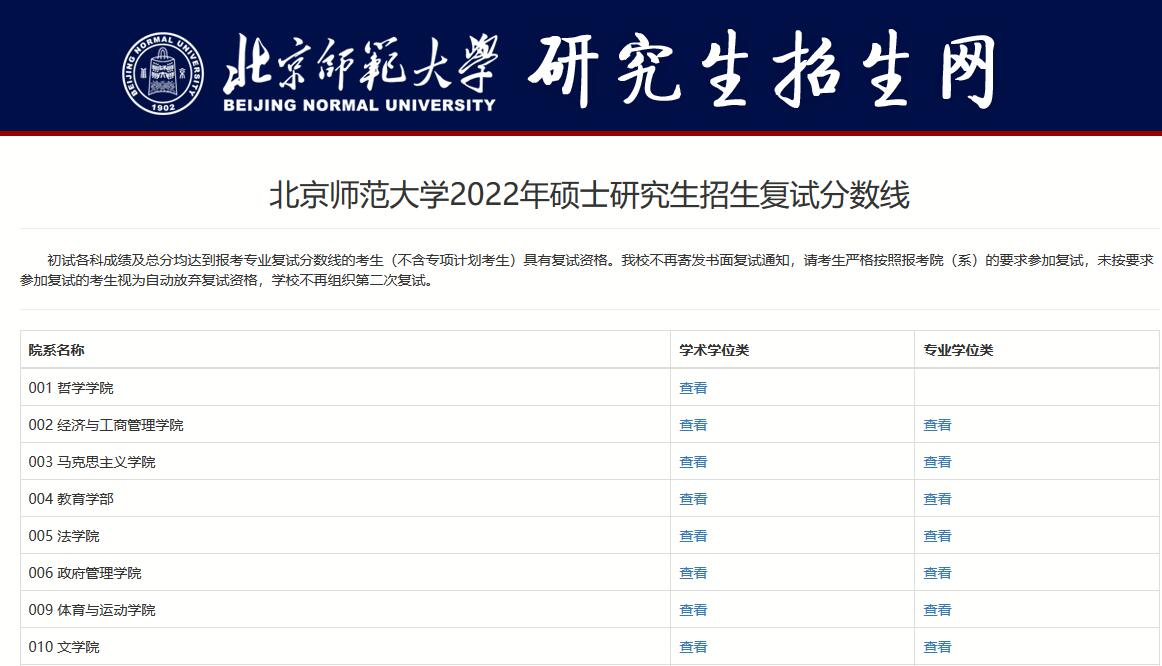Open professional degree scores for 005 法学院
This screenshot has height=666, width=1162.
pyautogui.click(x=938, y=535)
